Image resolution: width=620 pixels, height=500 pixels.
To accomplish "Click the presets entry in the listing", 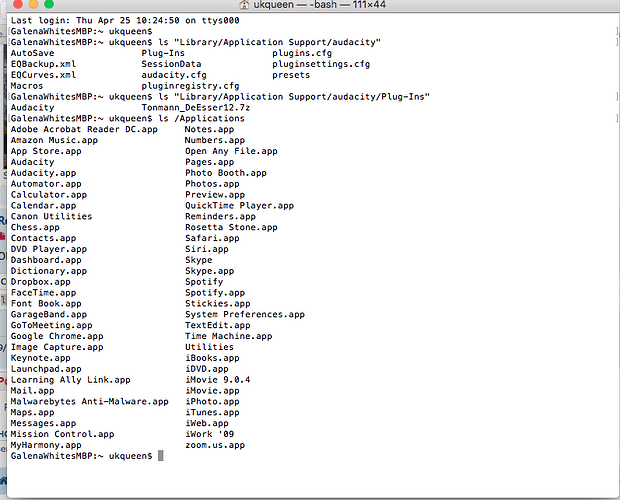I will tap(291, 75).
